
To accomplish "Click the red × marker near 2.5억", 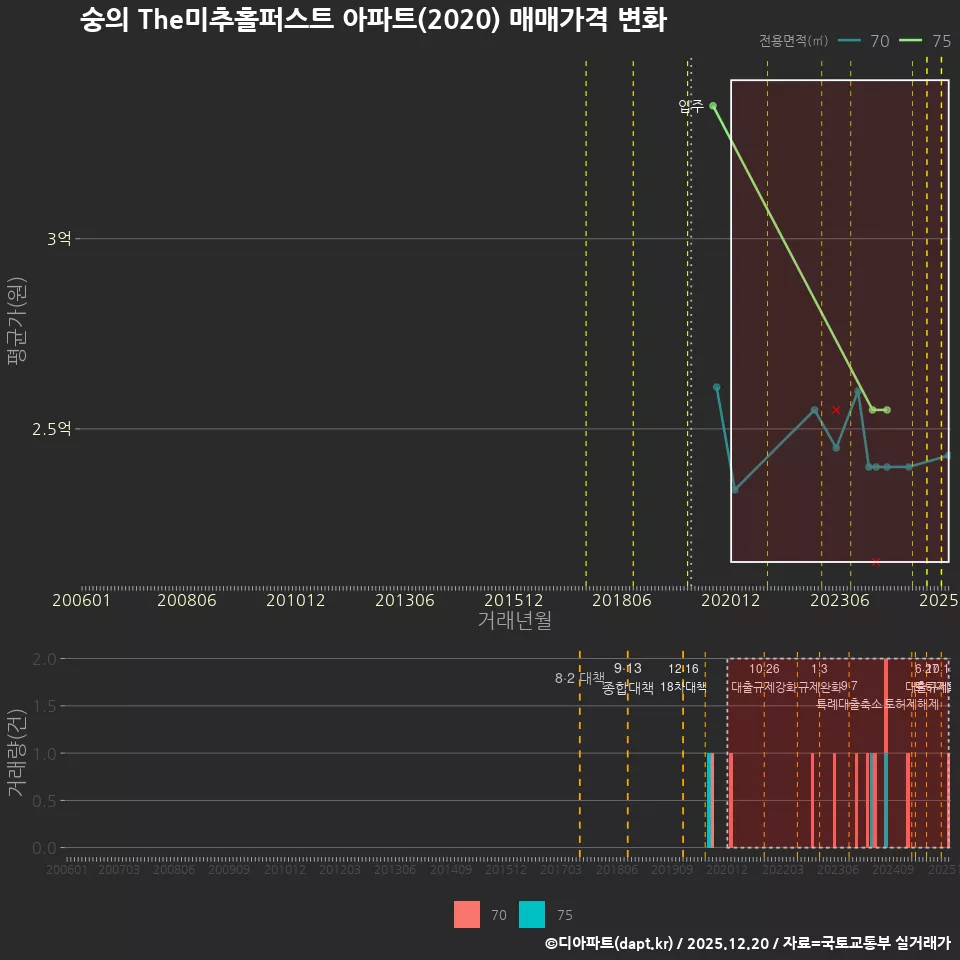I will click(x=836, y=409).
